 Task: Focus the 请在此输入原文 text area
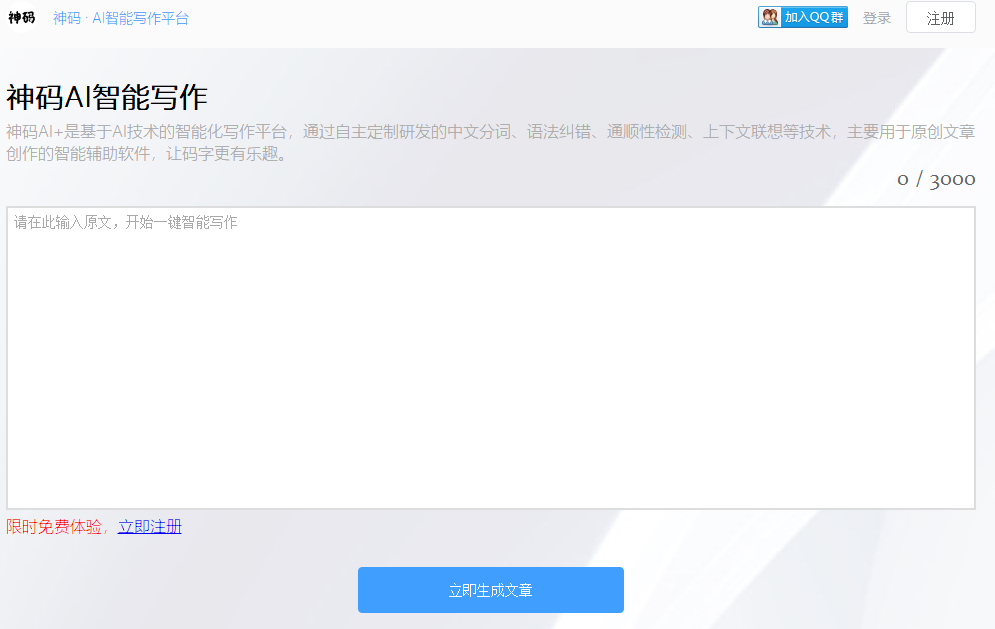[x=491, y=358]
